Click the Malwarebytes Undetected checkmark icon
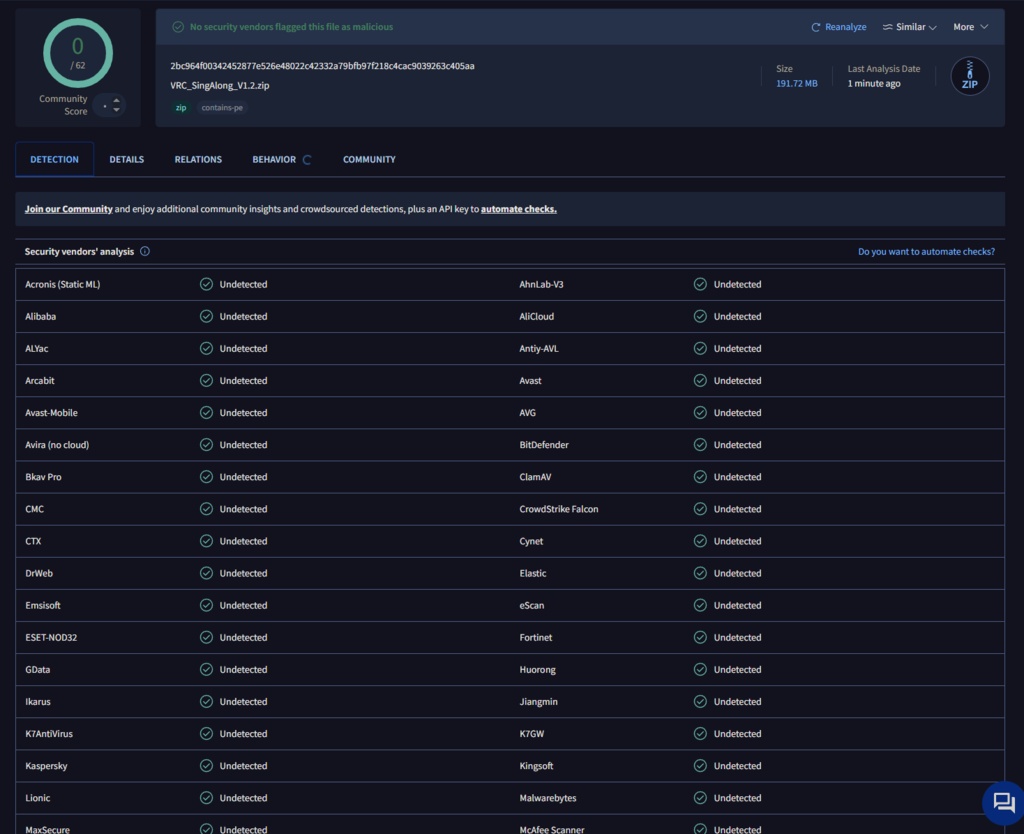The height and width of the screenshot is (834, 1024). 700,797
